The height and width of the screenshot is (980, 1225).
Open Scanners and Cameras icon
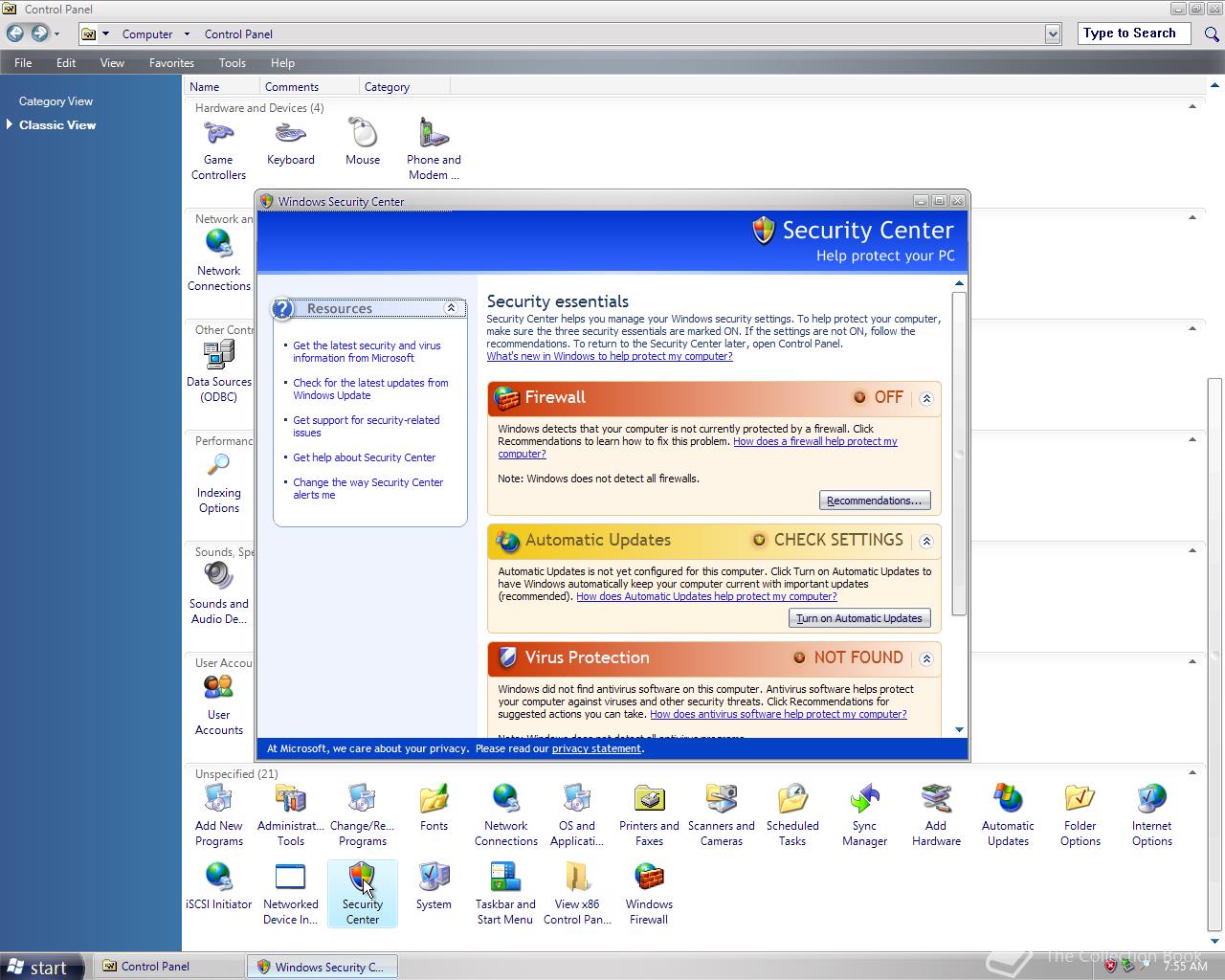tap(722, 815)
